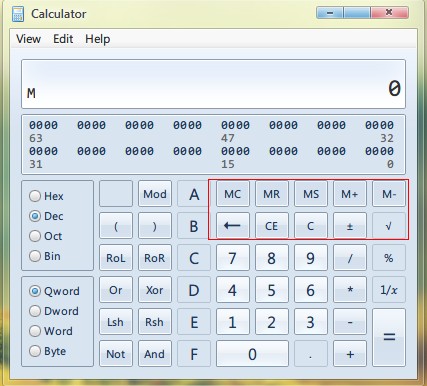This screenshot has width=427, height=386.
Task: Click the bit group above label 47
Action: [235, 125]
